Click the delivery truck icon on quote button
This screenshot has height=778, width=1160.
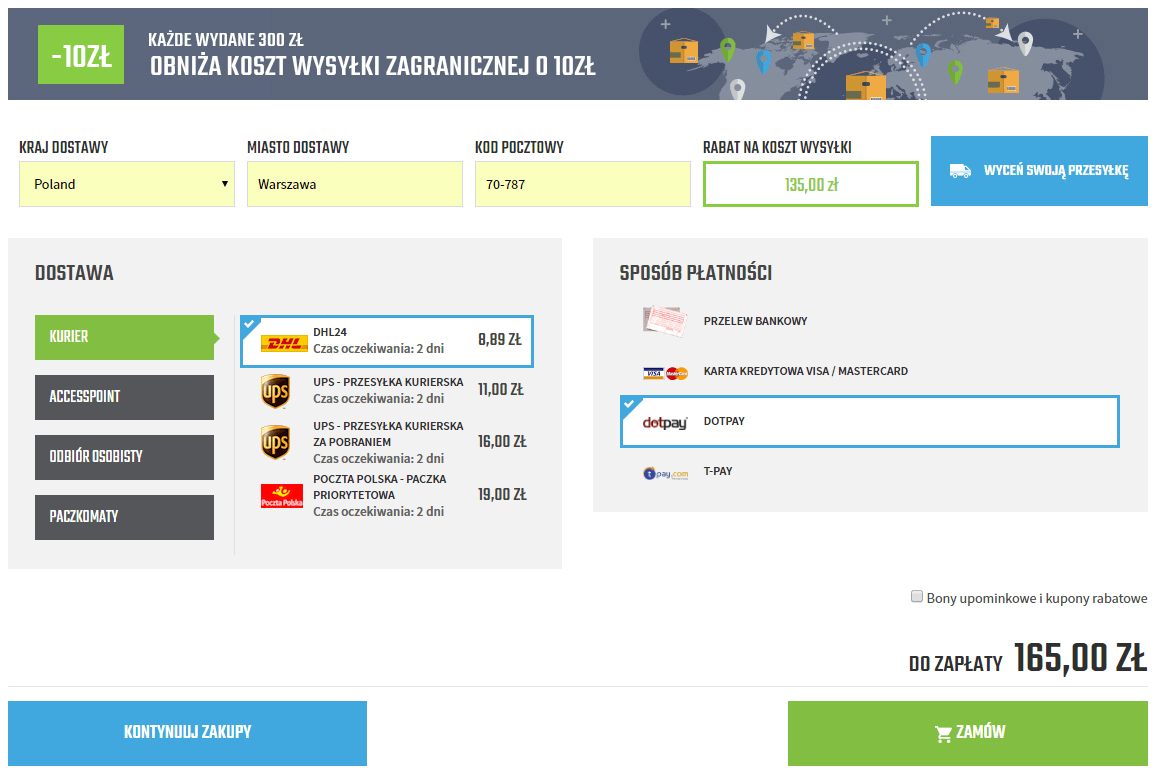point(960,172)
